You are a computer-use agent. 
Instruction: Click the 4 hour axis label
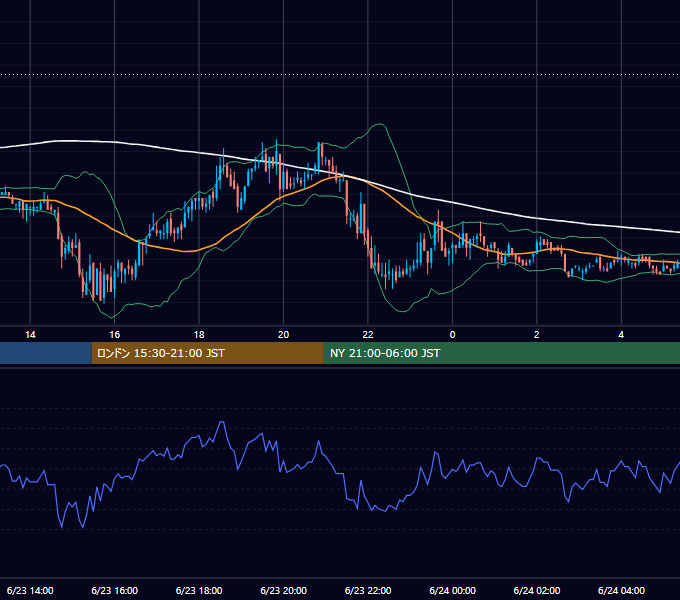coord(621,335)
